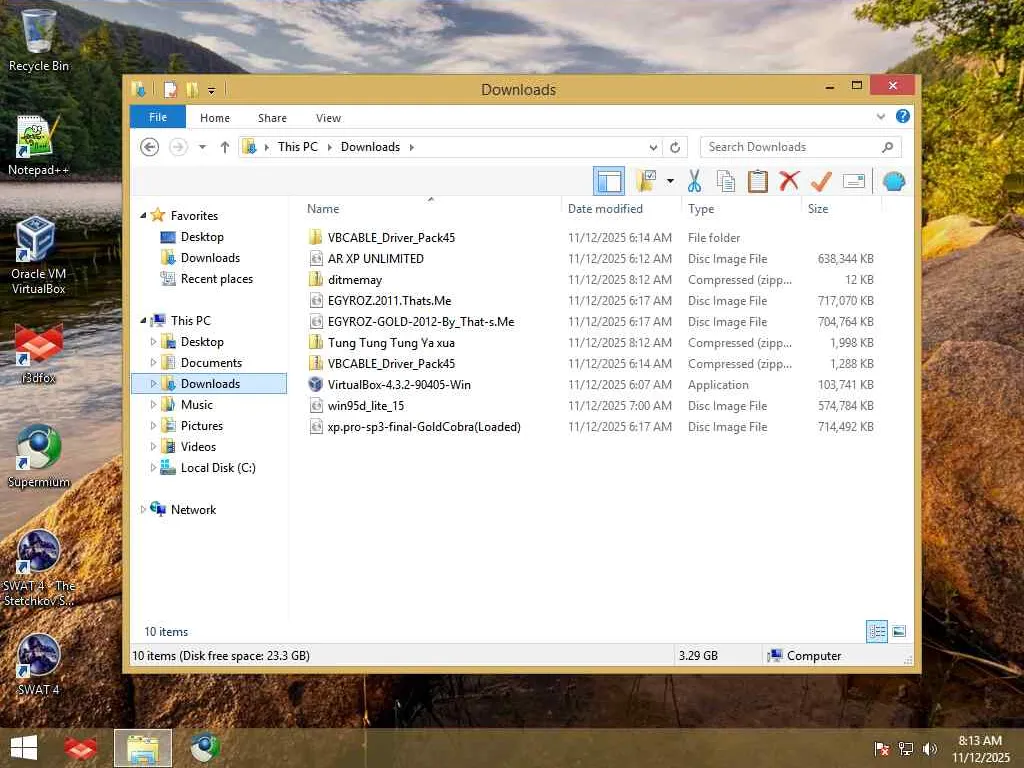Toggle the navigation pane toolbar button
Viewport: 1024px width, 768px height.
(609, 181)
